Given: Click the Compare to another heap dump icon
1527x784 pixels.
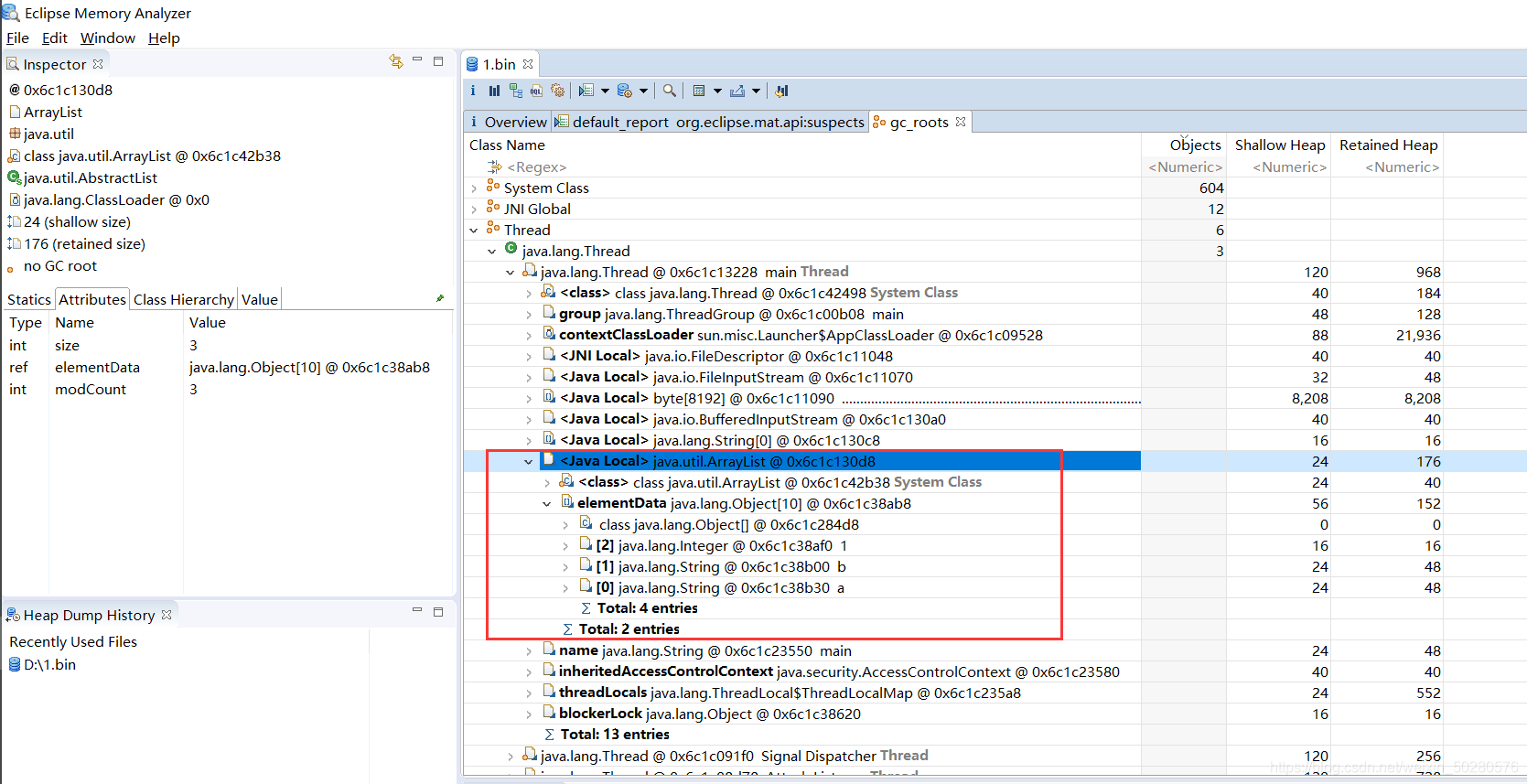Looking at the screenshot, I should [x=781, y=91].
